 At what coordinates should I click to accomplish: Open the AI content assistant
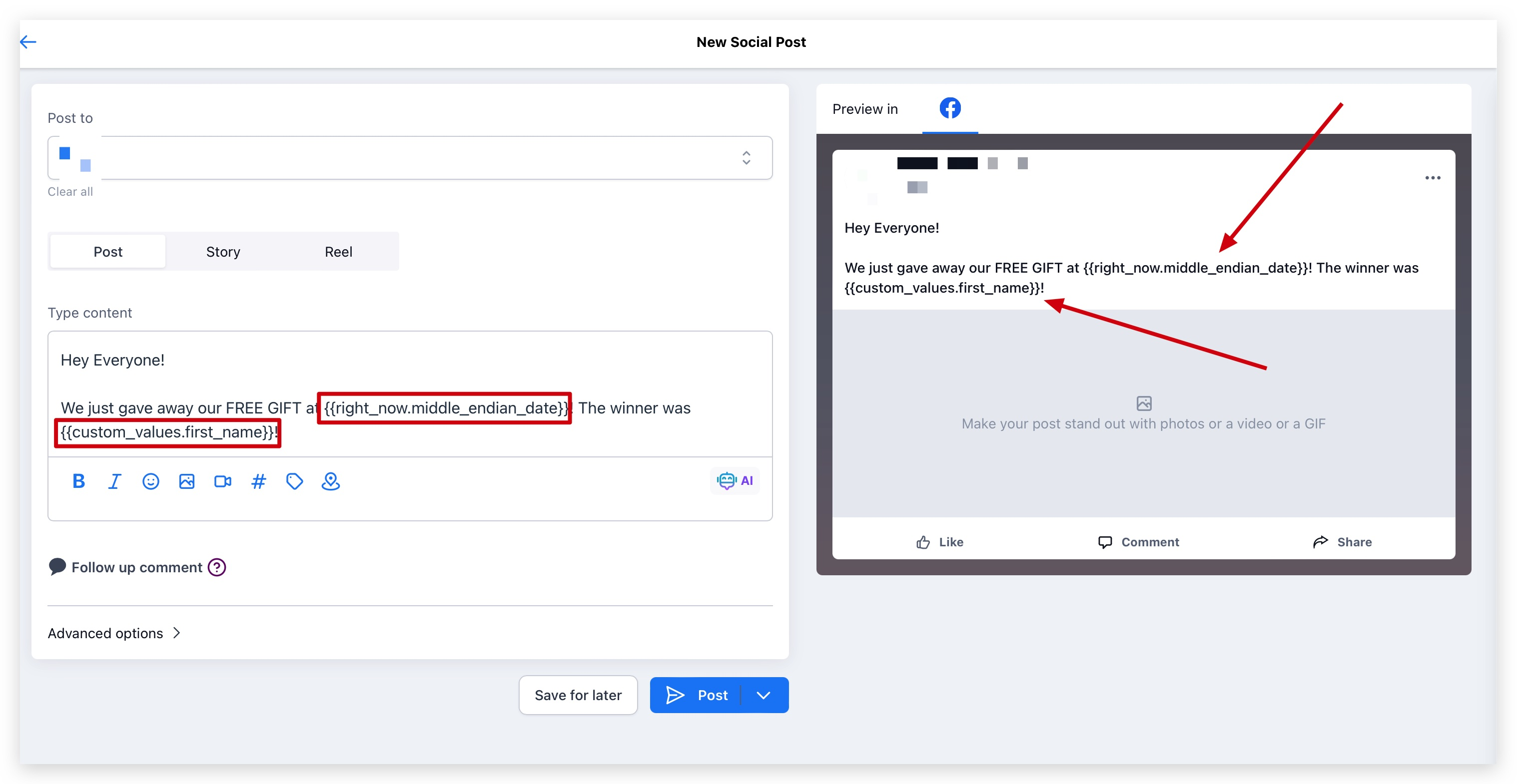pos(735,480)
